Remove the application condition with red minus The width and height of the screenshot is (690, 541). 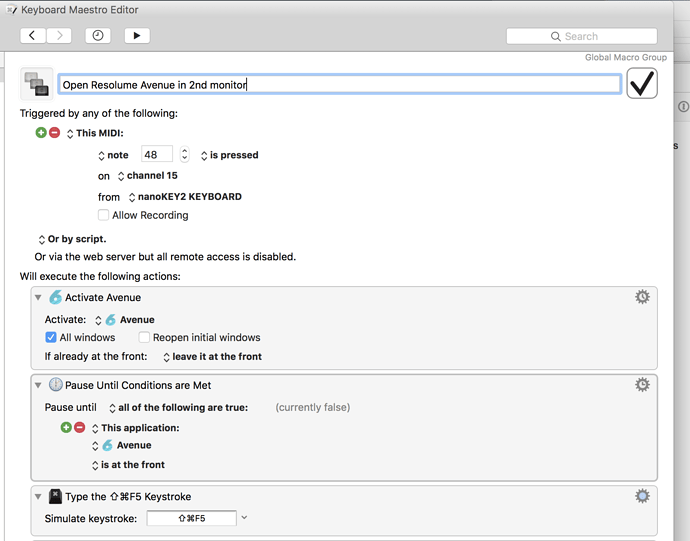80,427
